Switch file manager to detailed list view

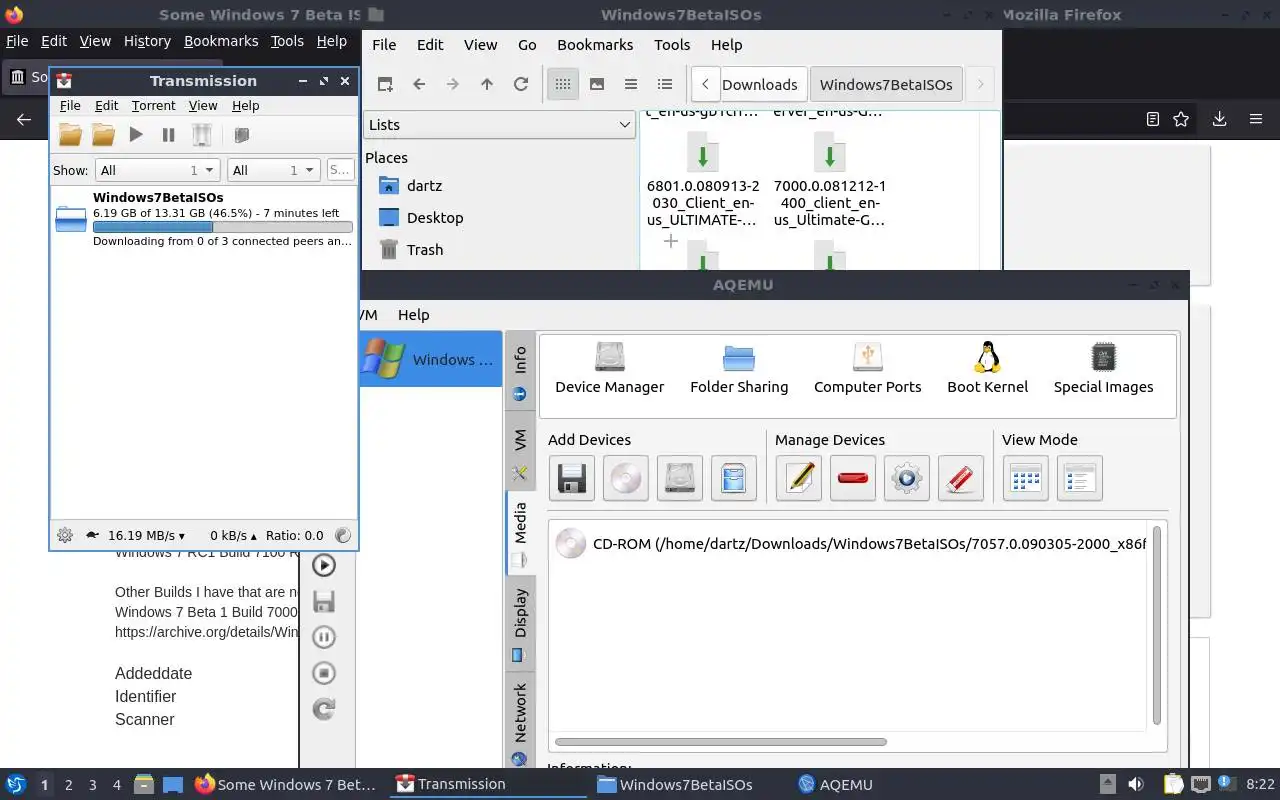pos(665,84)
